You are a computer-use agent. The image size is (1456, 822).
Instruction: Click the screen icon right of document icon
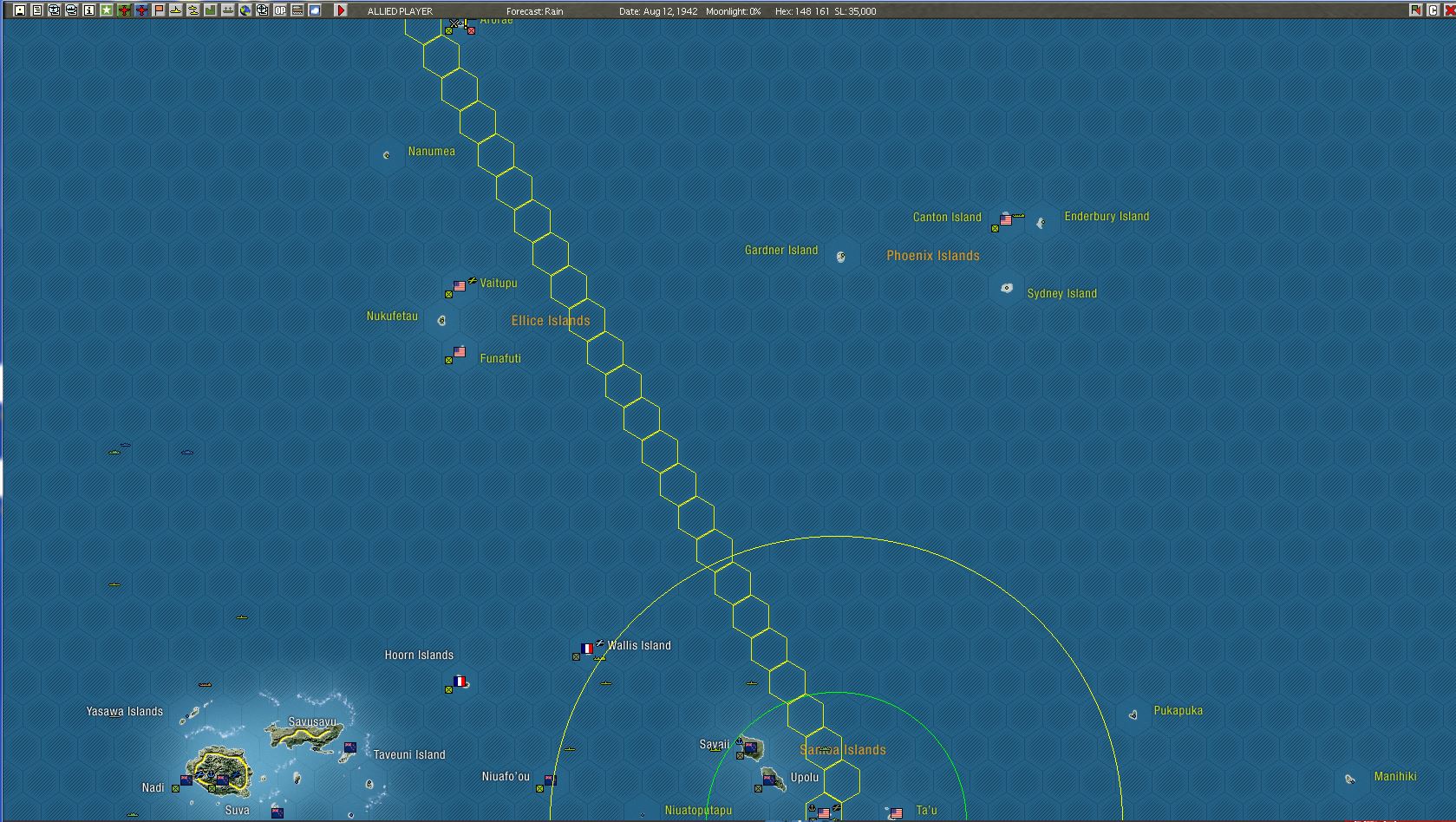pyautogui.click(x=54, y=10)
